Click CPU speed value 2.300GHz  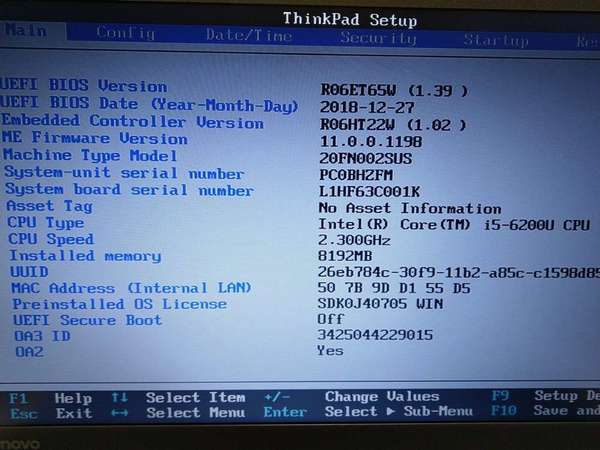click(354, 240)
